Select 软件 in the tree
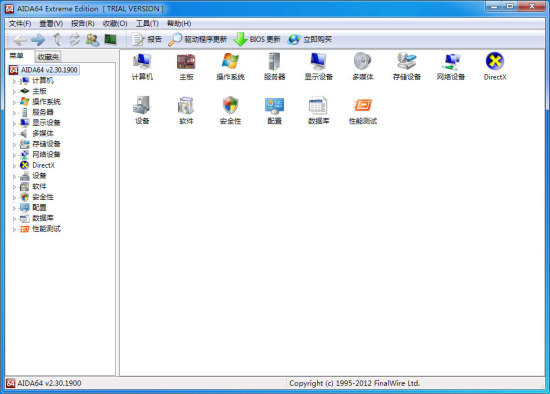The image size is (550, 394). [x=39, y=186]
